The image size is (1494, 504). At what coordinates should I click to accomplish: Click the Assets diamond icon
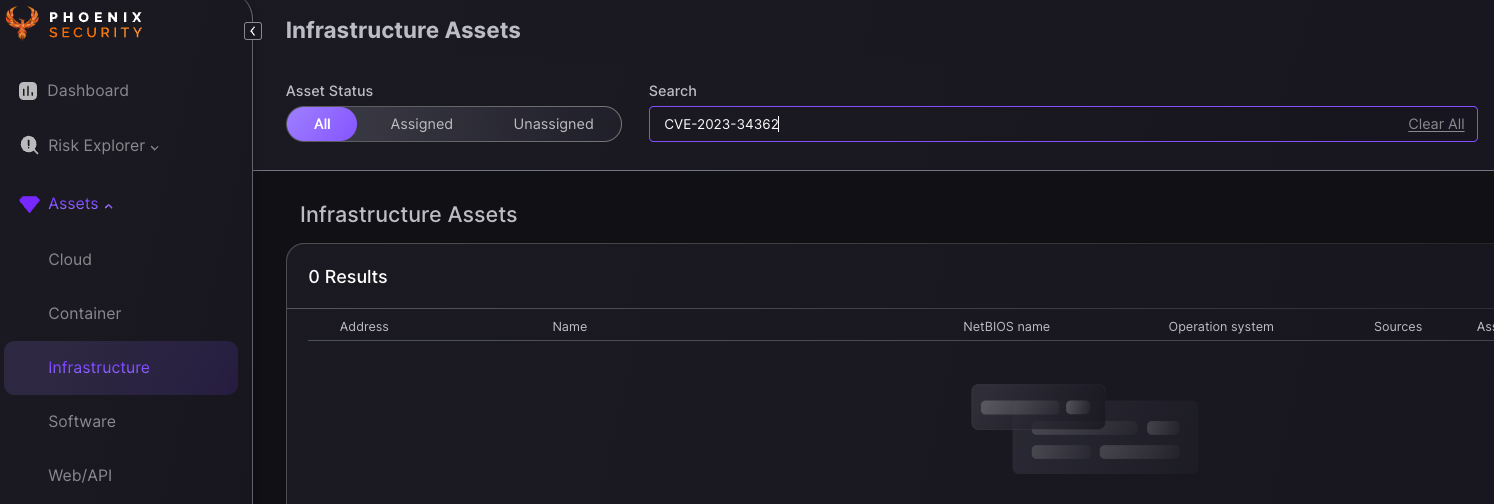29,204
